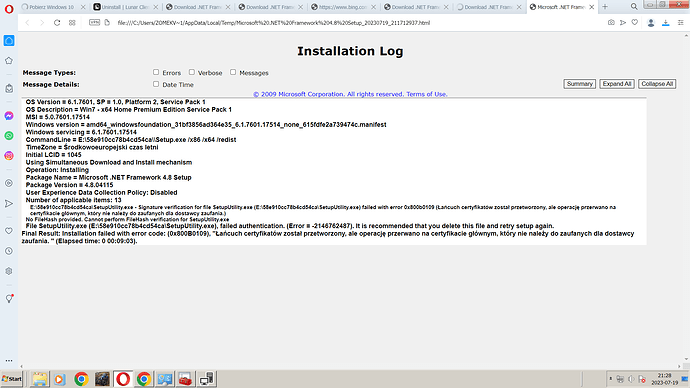Switch to the Pobierz Windows 10 tab

coord(53,7)
